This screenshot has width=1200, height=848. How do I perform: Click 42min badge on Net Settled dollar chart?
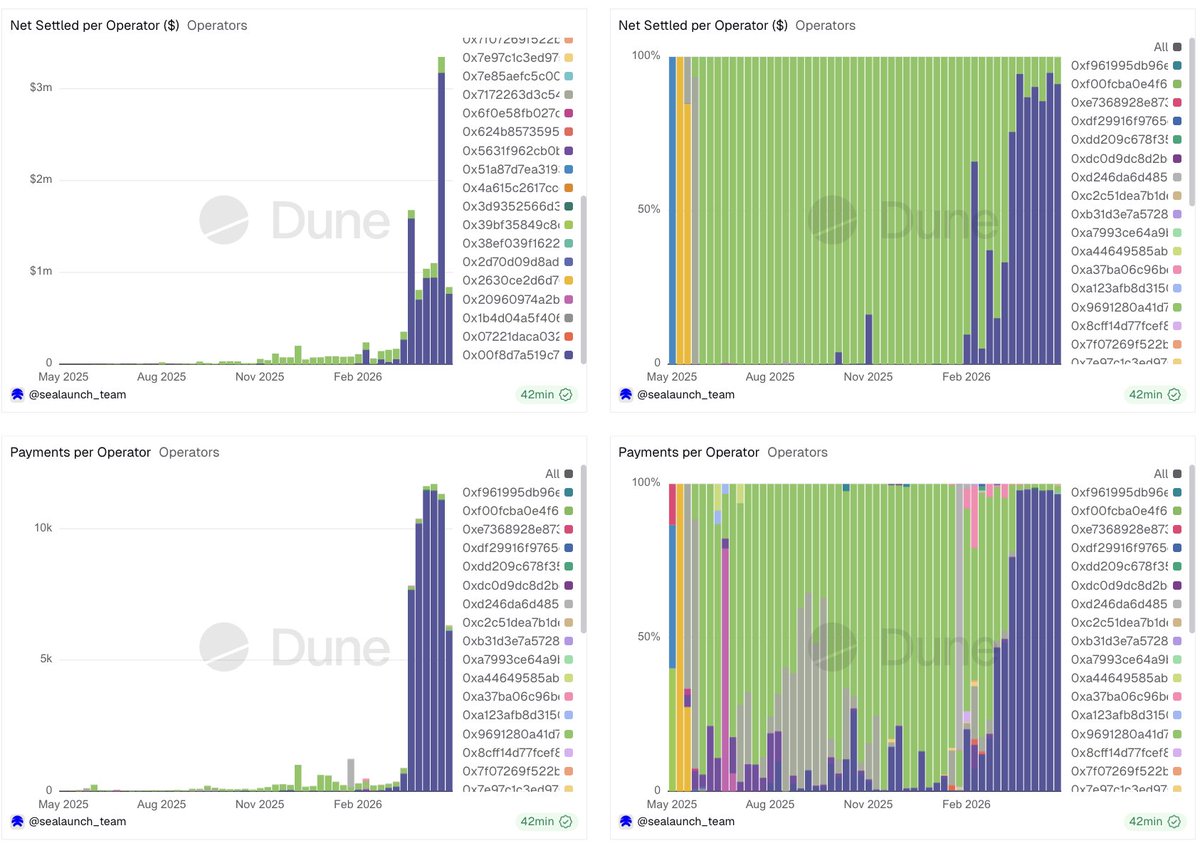546,394
